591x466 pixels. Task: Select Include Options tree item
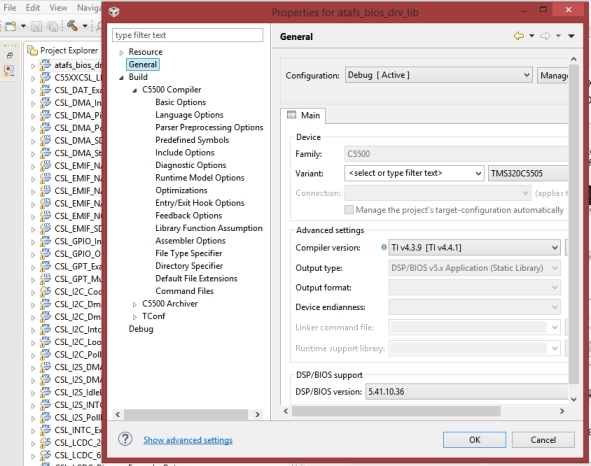coord(185,152)
